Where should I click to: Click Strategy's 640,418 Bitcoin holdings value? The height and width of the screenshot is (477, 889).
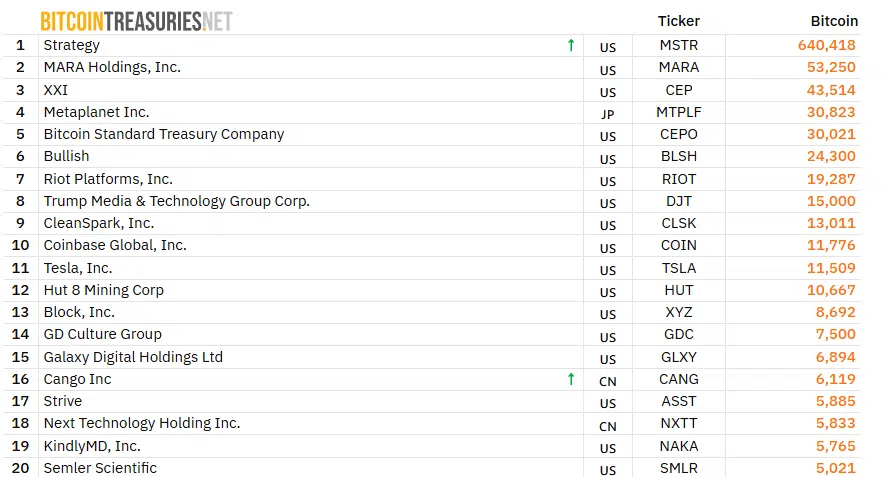click(827, 45)
